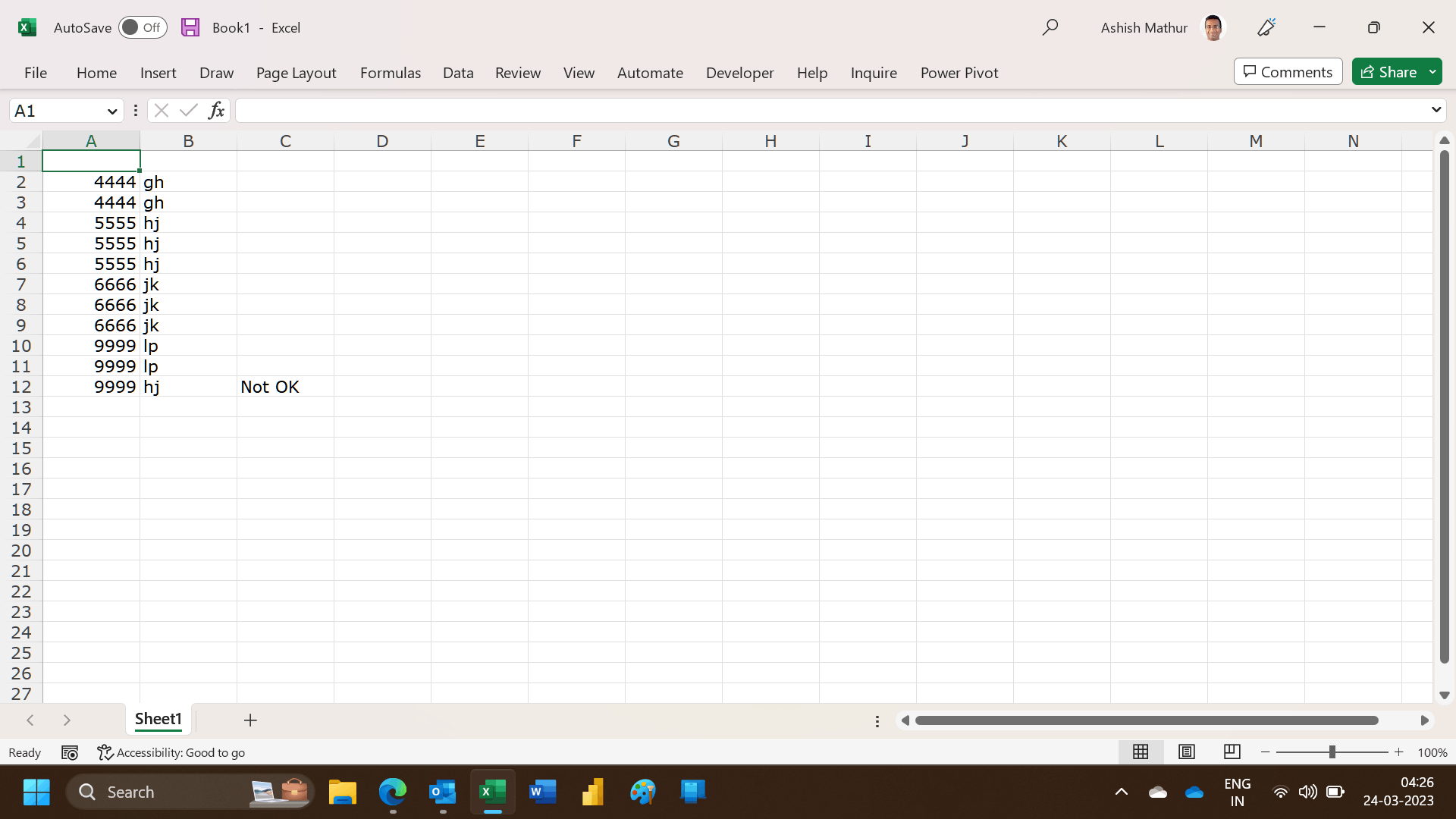1456x819 pixels.
Task: Open the Insert tab
Action: (158, 73)
